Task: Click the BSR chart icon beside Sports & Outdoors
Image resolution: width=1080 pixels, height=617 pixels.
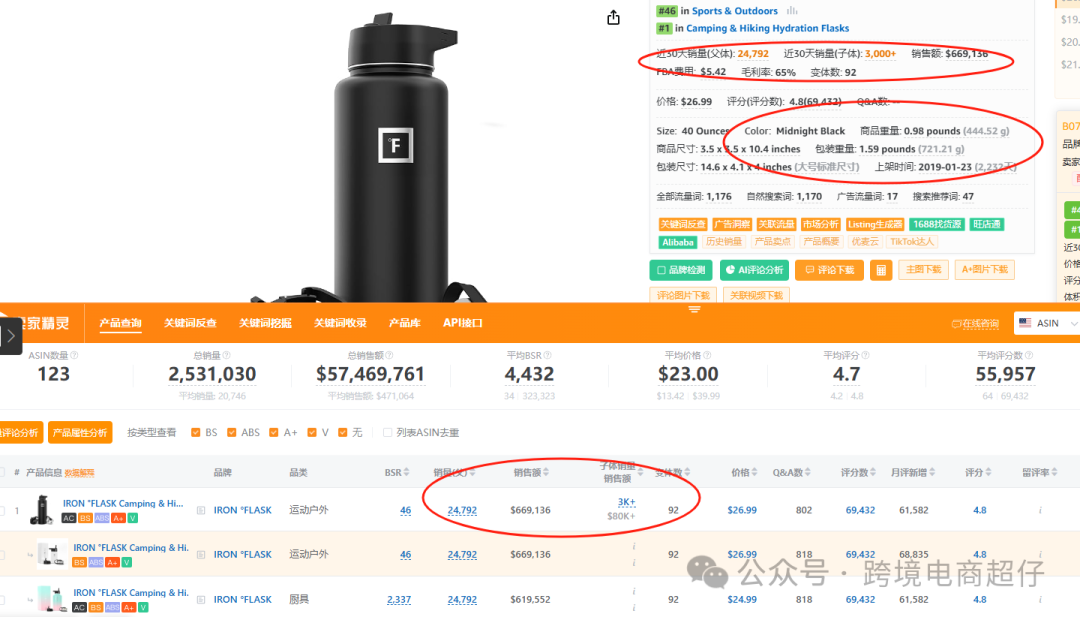Action: 792,11
